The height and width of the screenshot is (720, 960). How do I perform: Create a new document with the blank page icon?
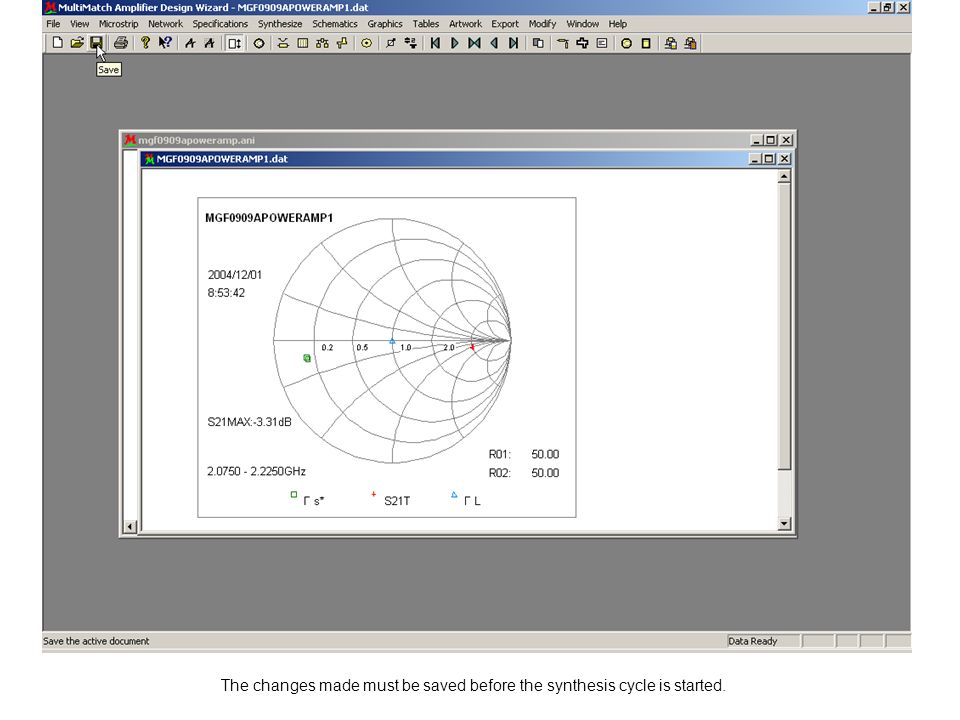click(57, 43)
